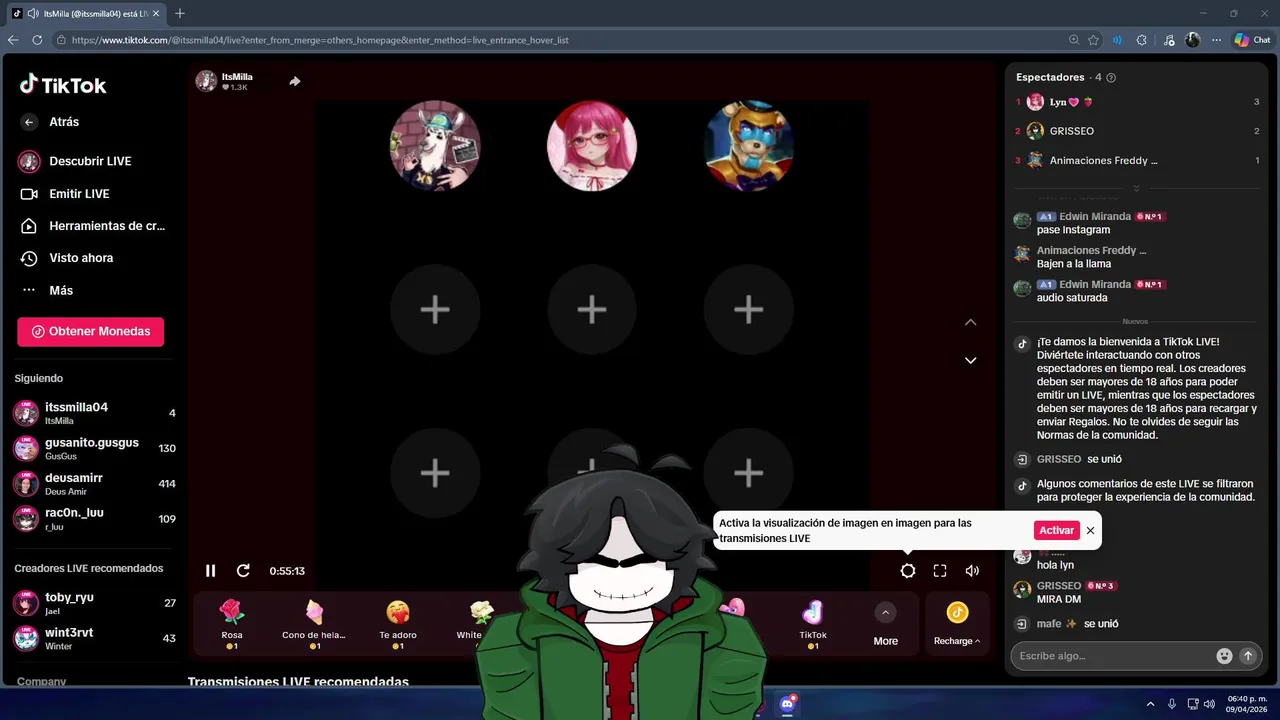Click the bottom-row left plus slot
Viewport: 1280px width, 720px height.
[x=435, y=472]
